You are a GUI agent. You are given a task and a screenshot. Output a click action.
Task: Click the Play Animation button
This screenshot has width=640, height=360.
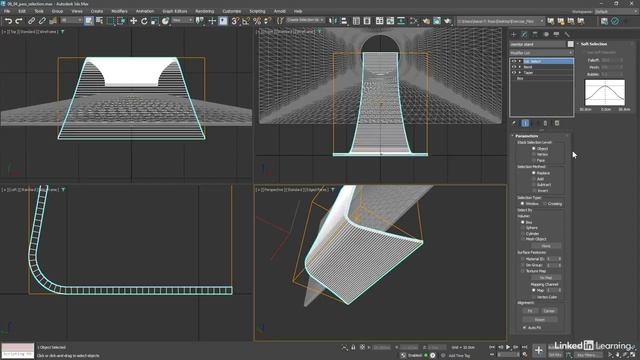click(x=508, y=347)
